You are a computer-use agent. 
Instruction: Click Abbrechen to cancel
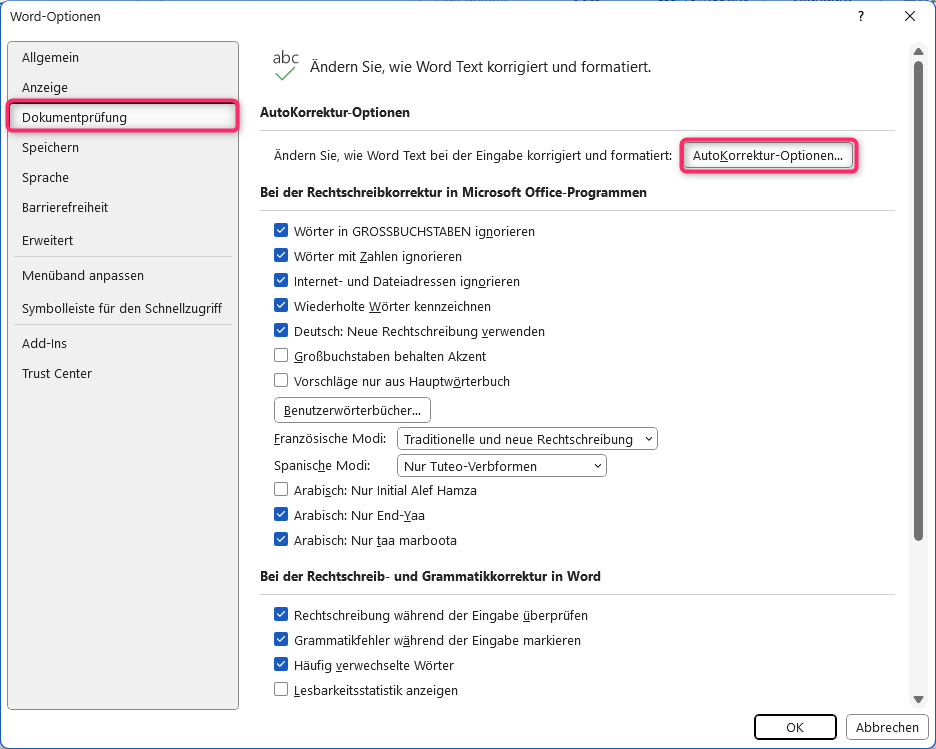click(x=886, y=727)
